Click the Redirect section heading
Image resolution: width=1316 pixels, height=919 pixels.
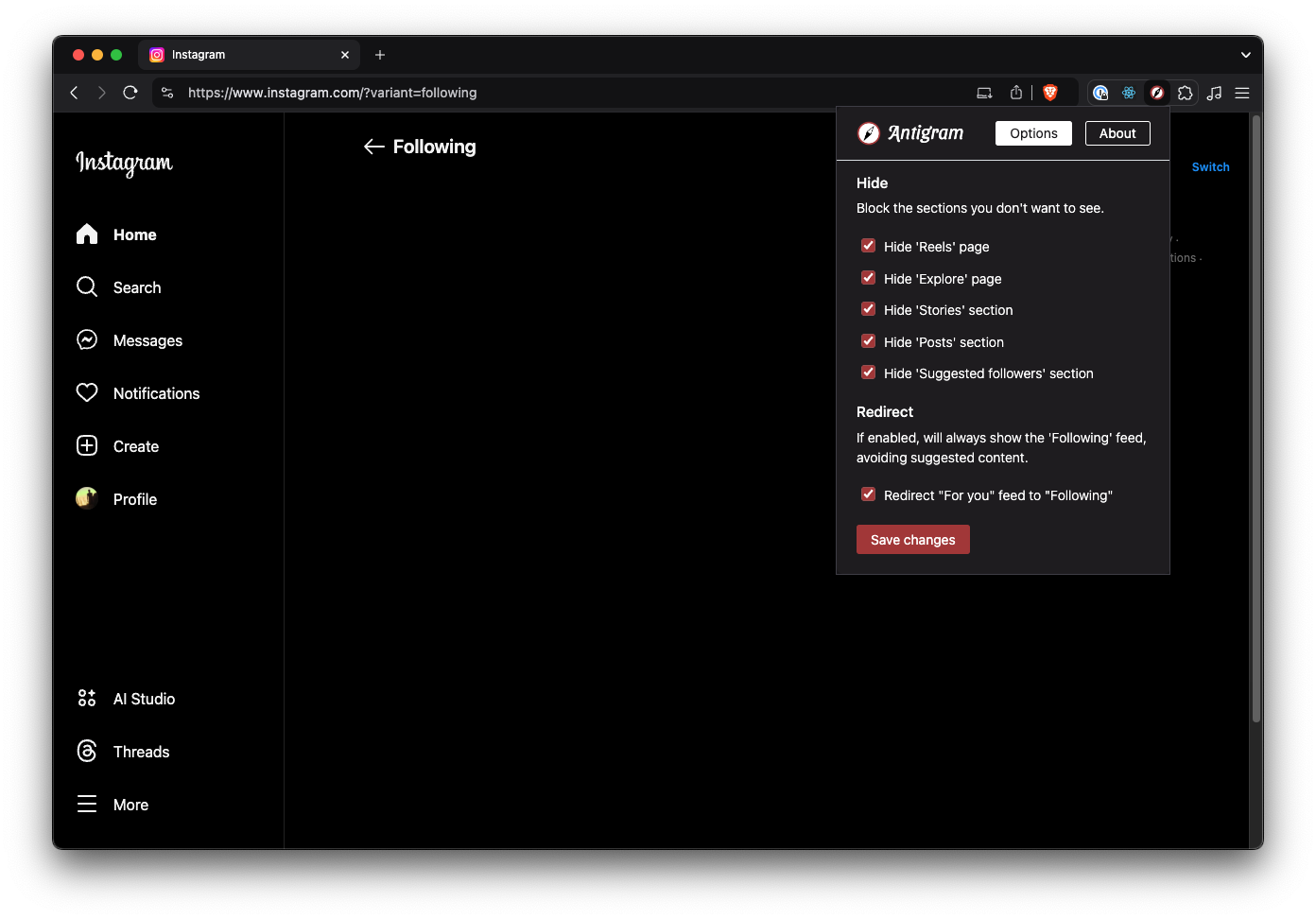pos(885,412)
